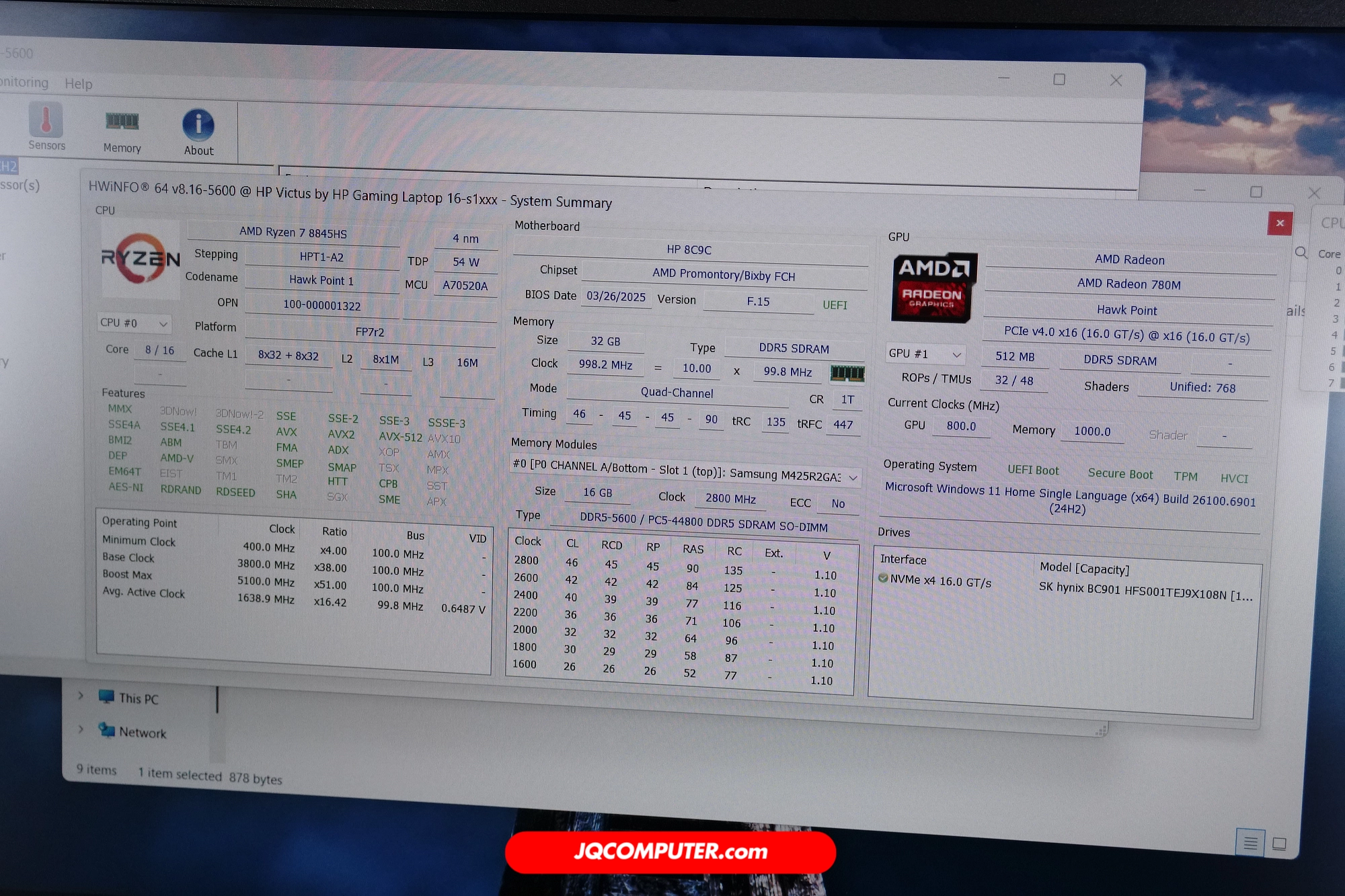
Task: Close the System Summary red X
Action: (1279, 223)
